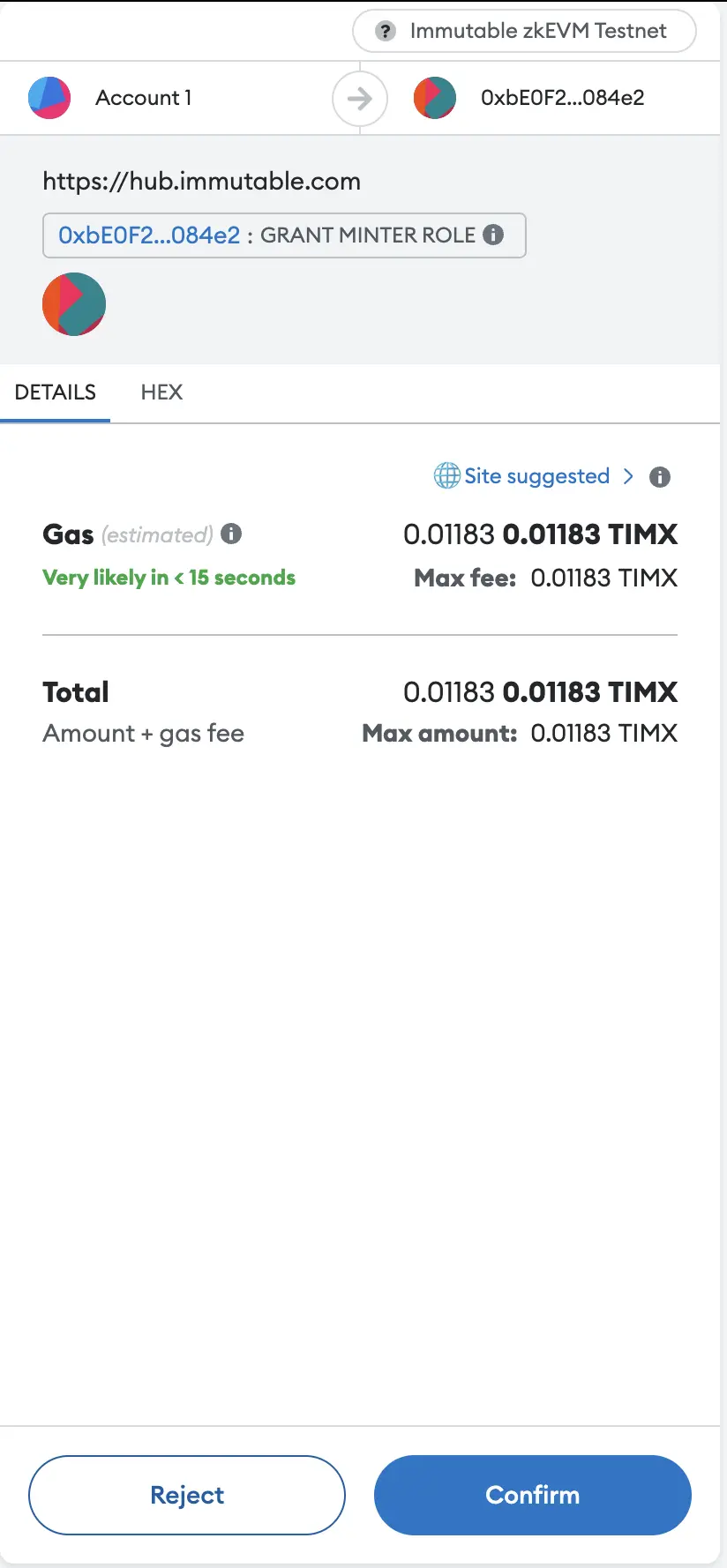The image size is (727, 1568).
Task: Open the Site suggested gas fee options
Action: click(536, 476)
